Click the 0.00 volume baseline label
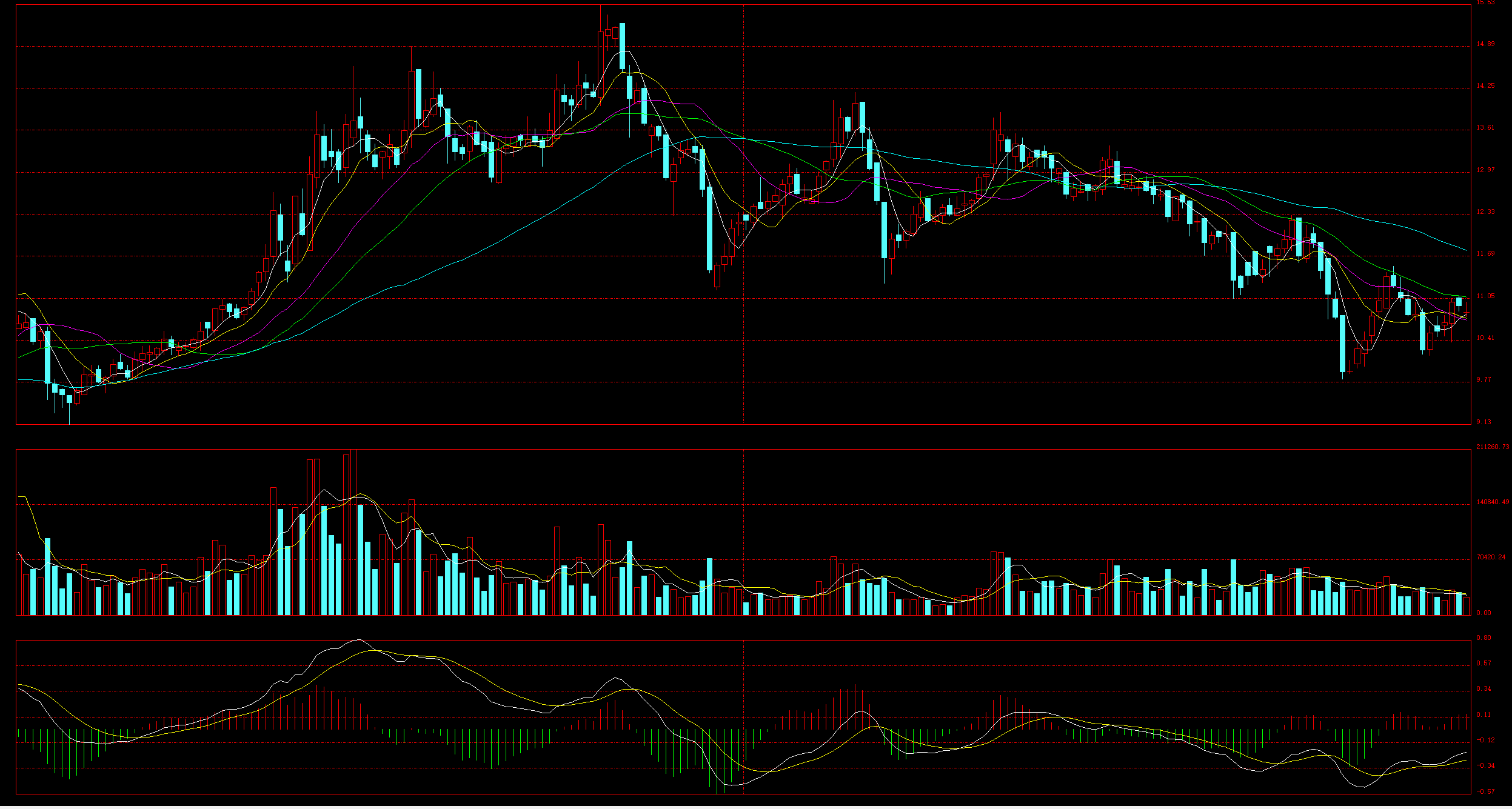The height and width of the screenshot is (809, 1512). point(1484,613)
